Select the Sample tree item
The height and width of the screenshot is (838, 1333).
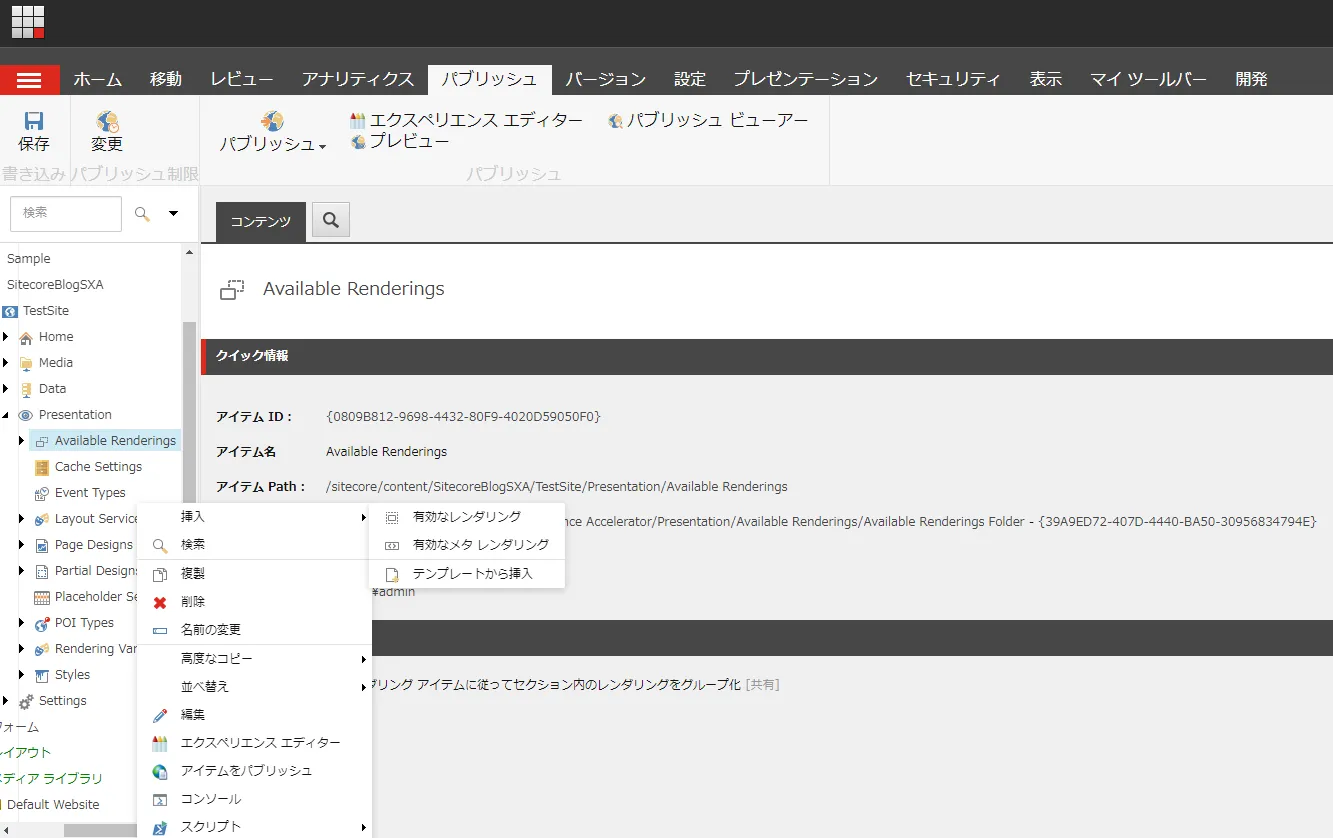(28, 259)
